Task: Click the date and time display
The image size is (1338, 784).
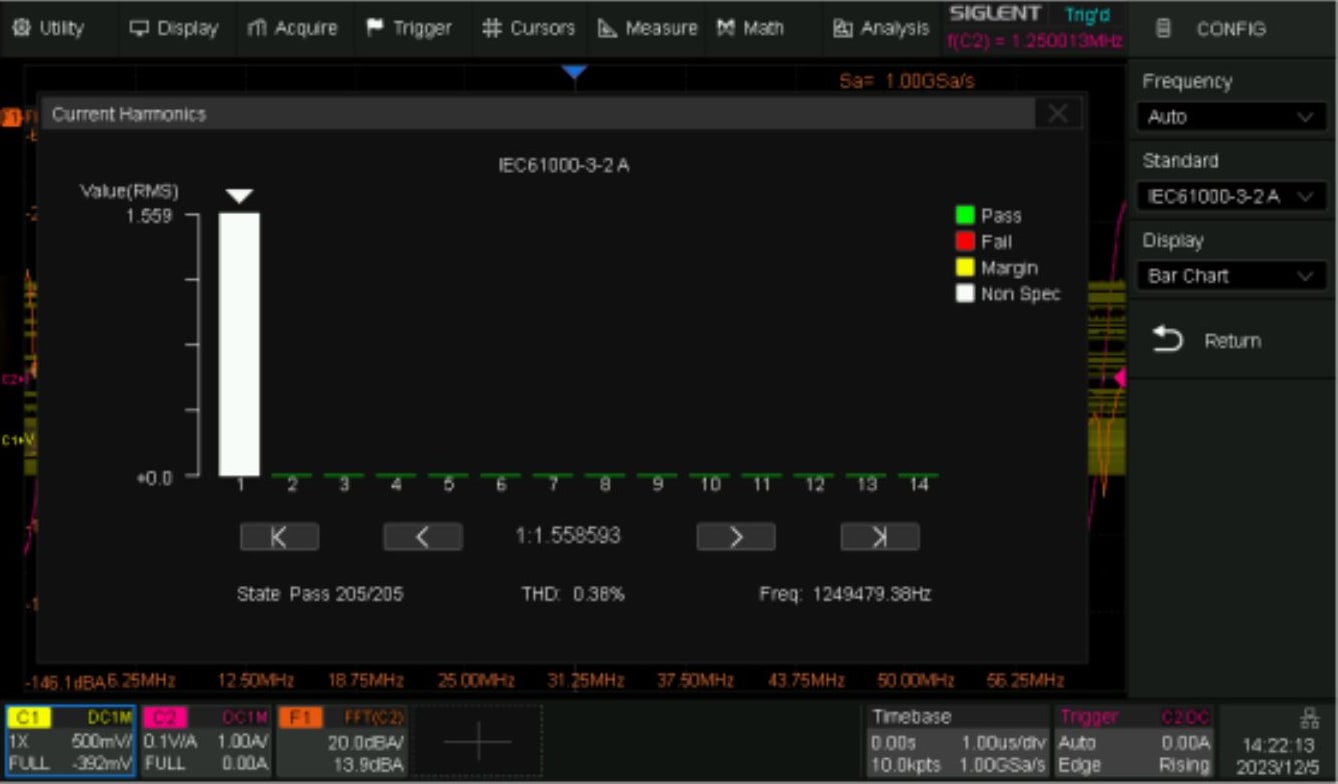Action: click(1277, 756)
